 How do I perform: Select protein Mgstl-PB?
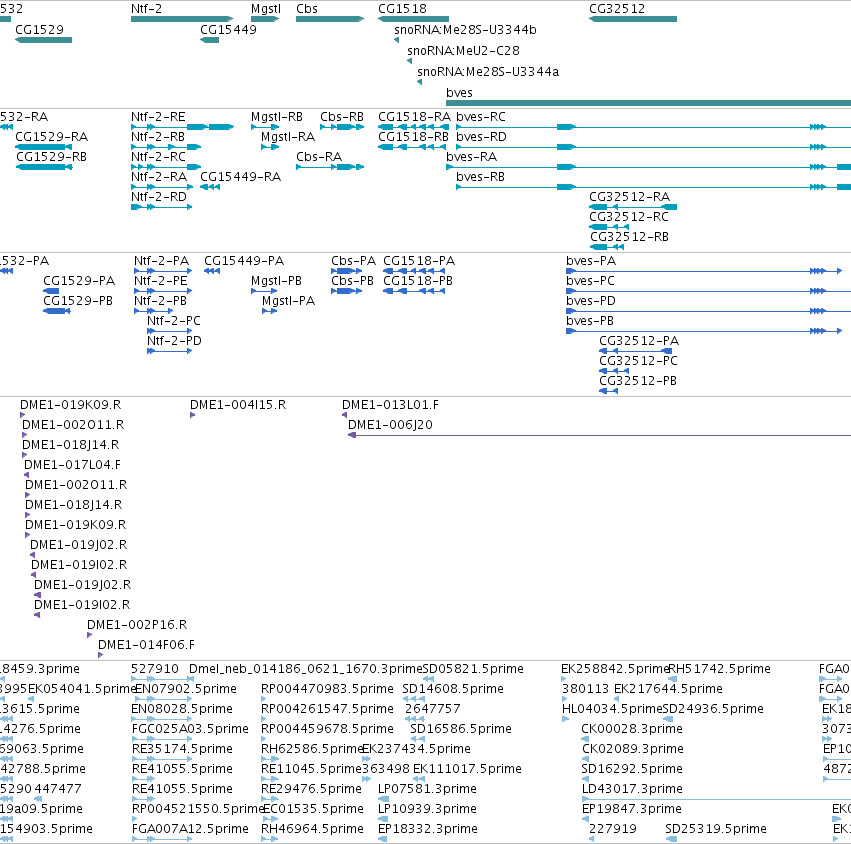264,291
